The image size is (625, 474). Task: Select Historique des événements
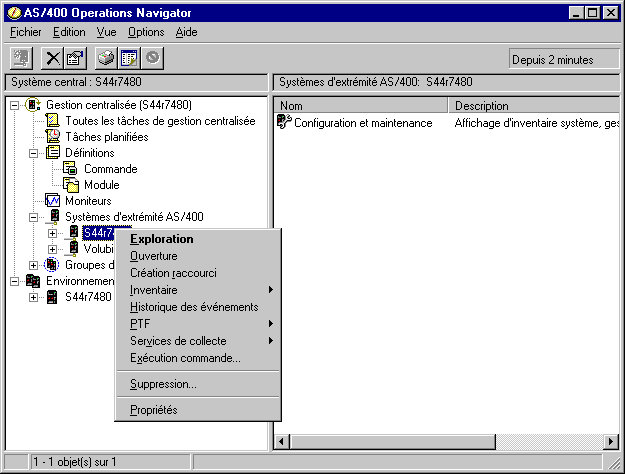click(198, 307)
